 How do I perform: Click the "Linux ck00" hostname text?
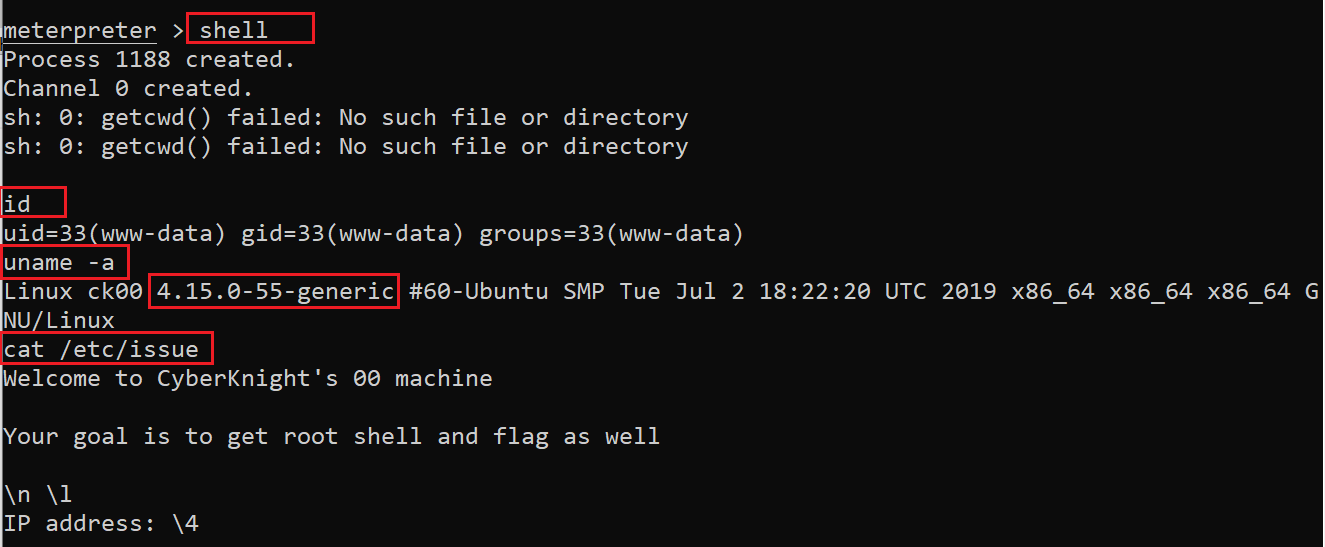point(73,292)
